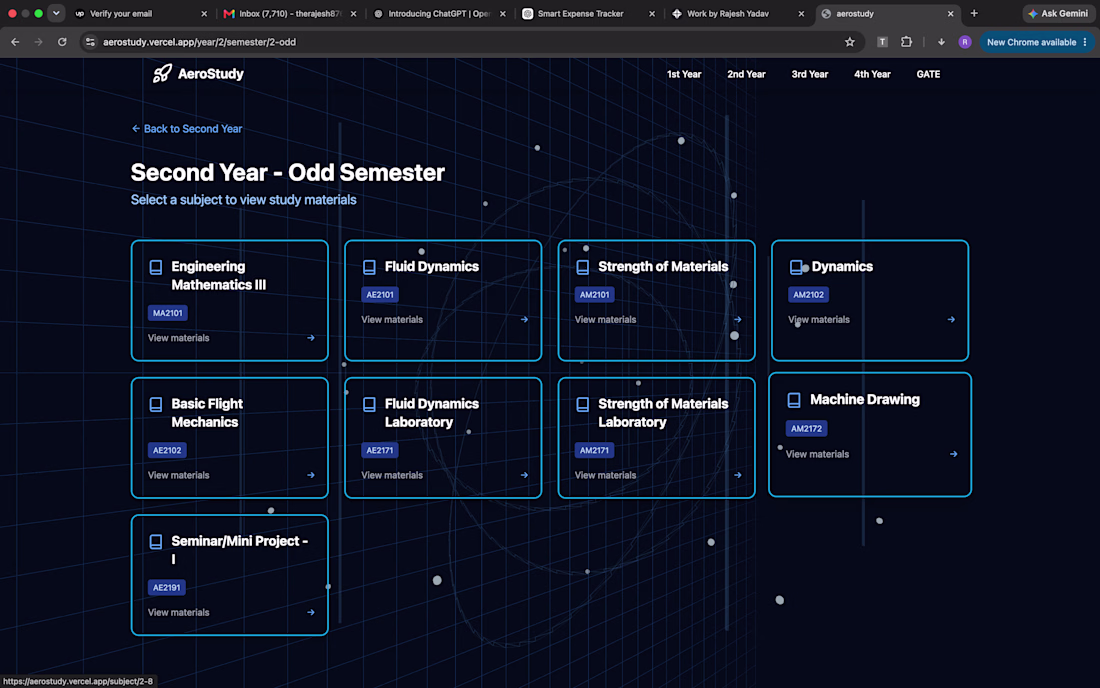Click the AM2102 course code badge
This screenshot has height=688, width=1100.
coord(808,295)
